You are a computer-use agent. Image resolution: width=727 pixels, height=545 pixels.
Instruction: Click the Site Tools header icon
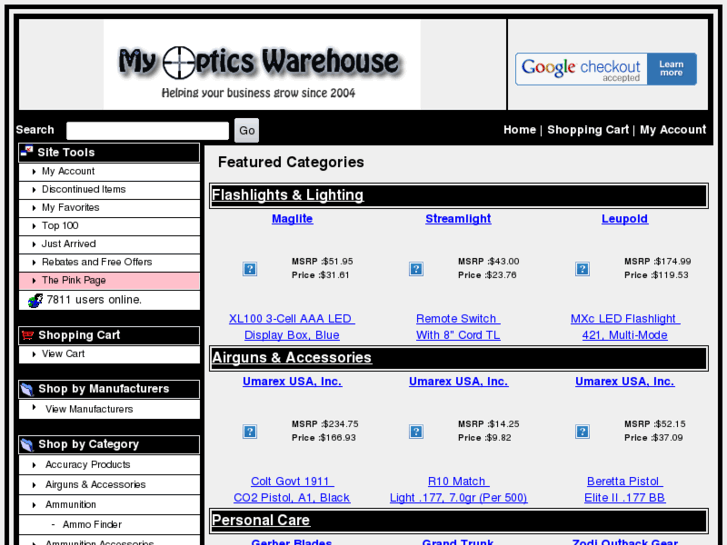click(x=27, y=152)
